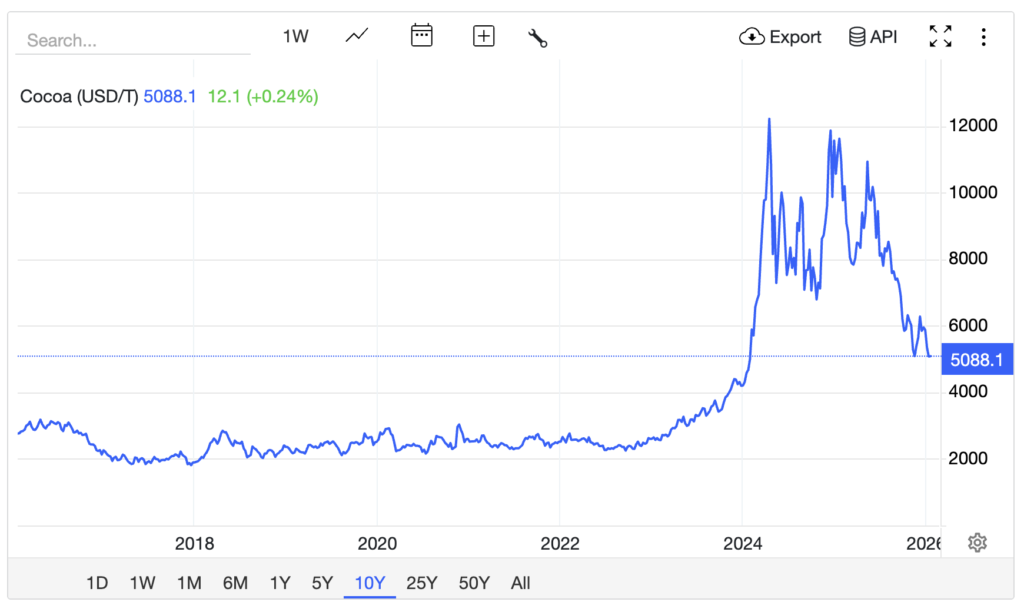Switch to the 1Y time range
This screenshot has height=612, width=1024.
coord(280,583)
